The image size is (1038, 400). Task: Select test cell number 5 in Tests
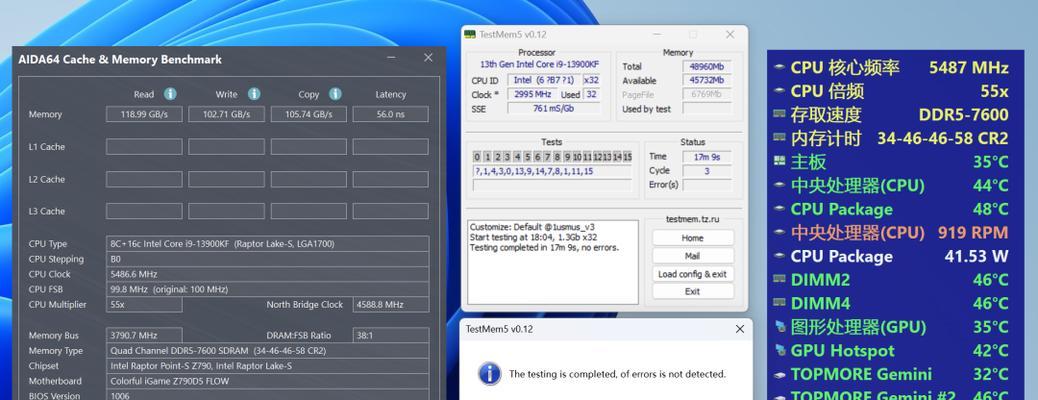[527, 157]
